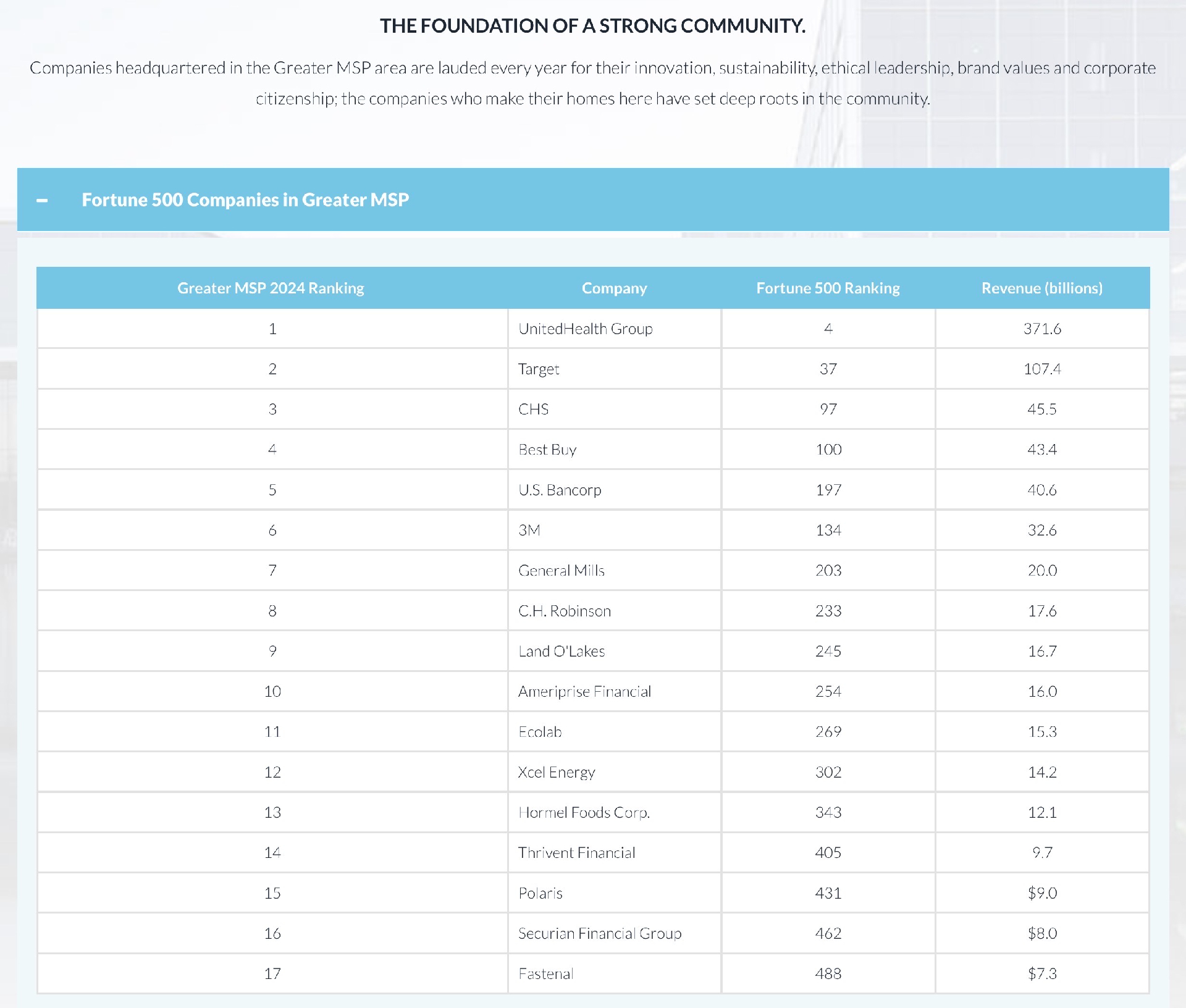Click the Best Buy table cell
This screenshot has height=1008, width=1186.
(x=547, y=450)
